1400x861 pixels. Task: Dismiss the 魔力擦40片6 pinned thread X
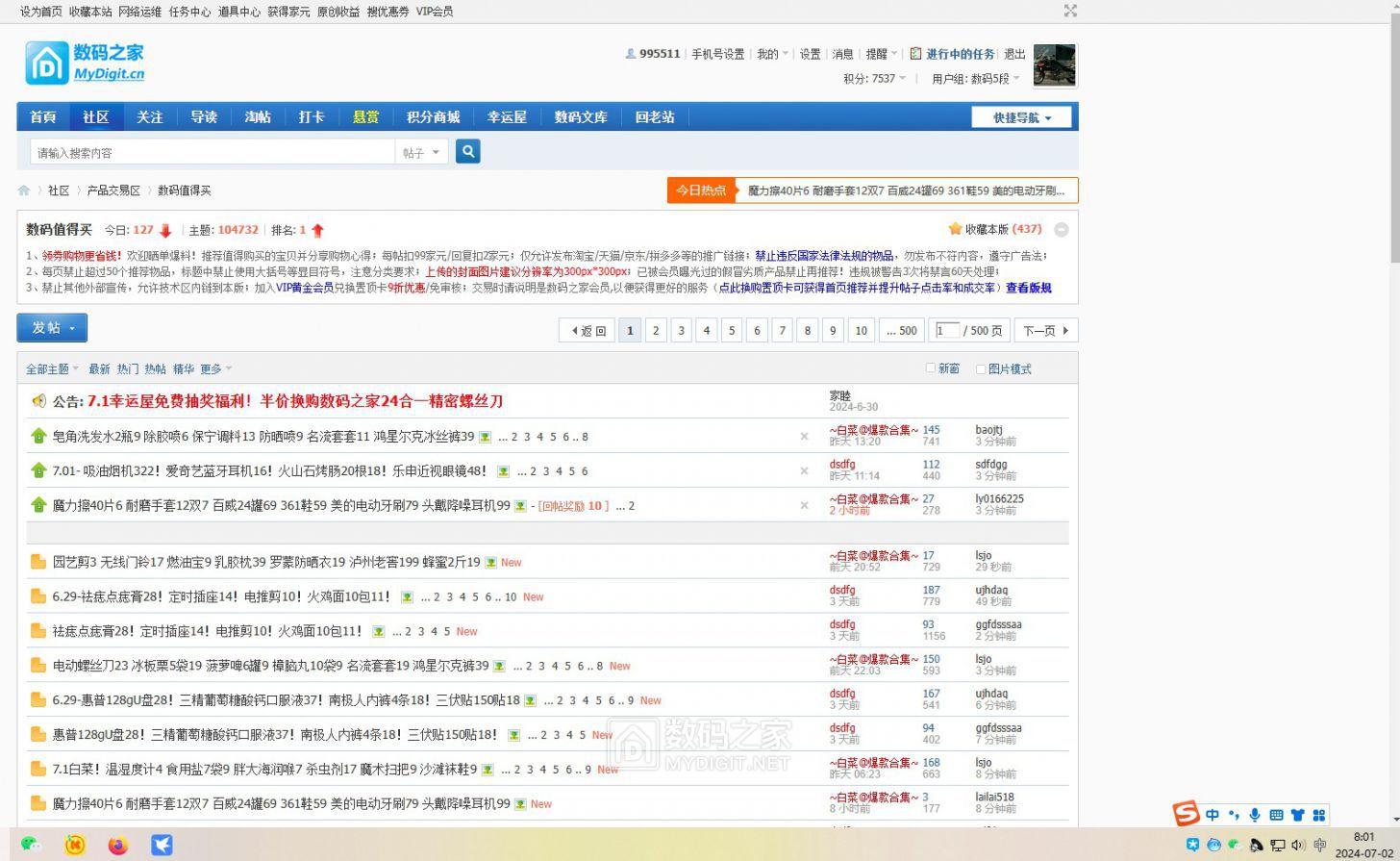[804, 505]
